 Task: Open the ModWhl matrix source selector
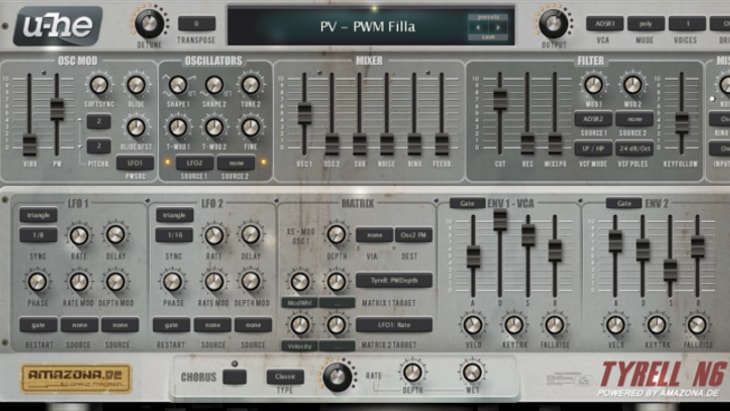click(299, 303)
